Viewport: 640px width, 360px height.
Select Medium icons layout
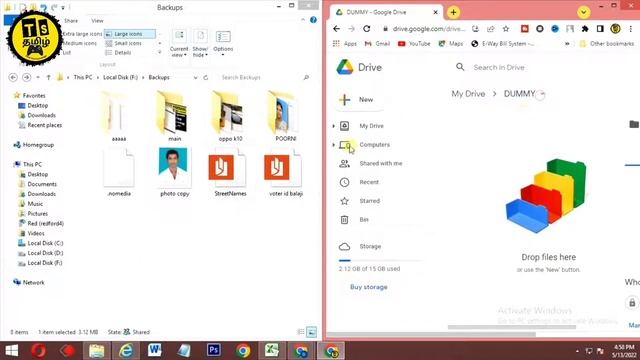80,43
